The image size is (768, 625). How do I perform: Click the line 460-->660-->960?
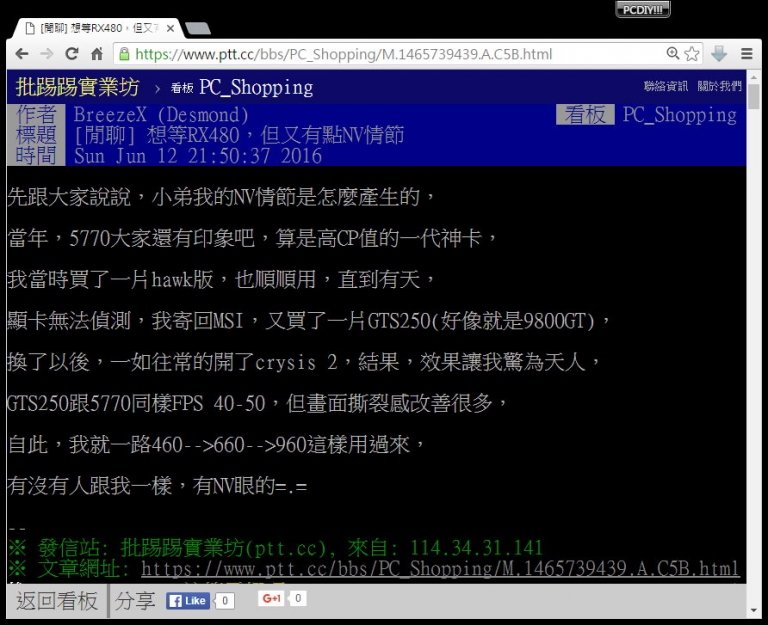pos(217,445)
